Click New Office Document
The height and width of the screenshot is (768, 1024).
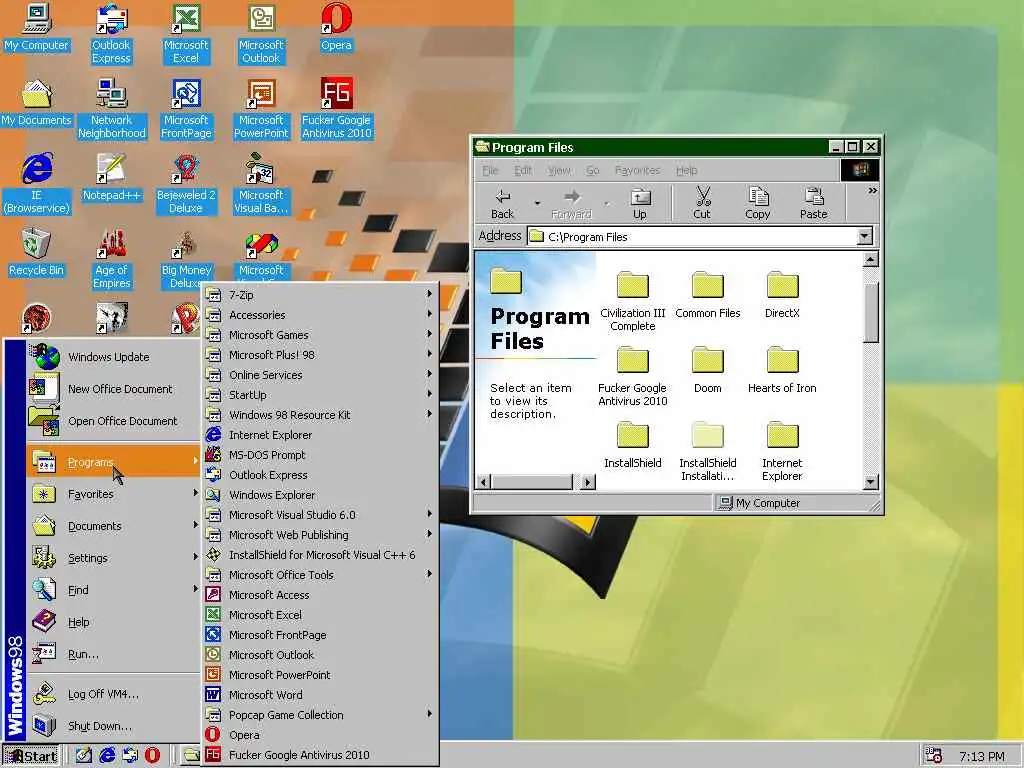coord(114,389)
